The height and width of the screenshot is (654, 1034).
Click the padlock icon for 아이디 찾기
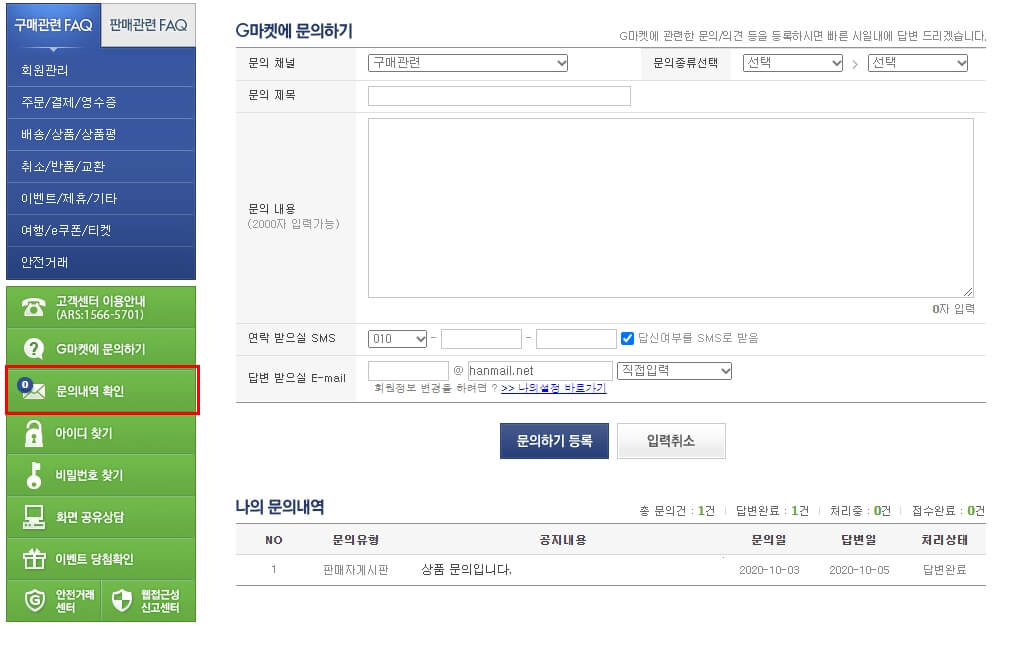click(x=33, y=433)
